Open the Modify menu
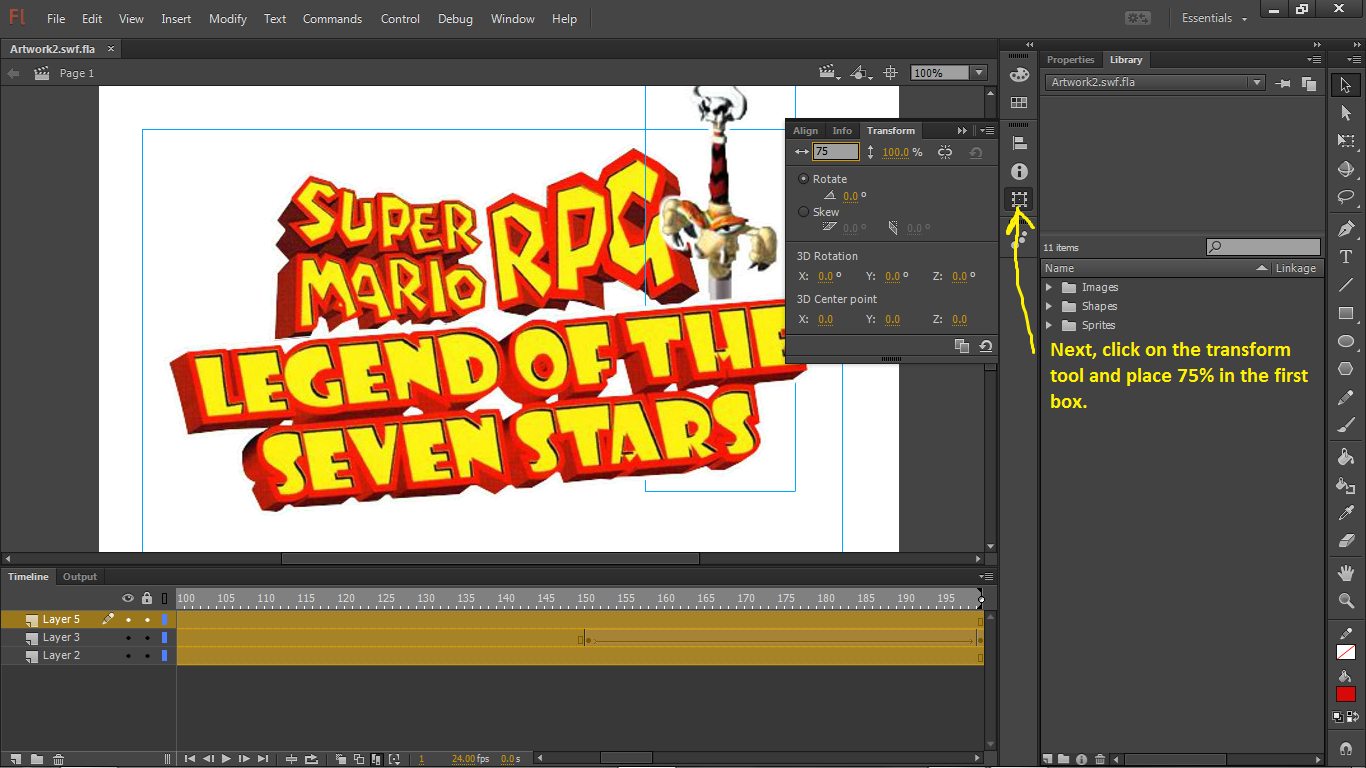This screenshot has height=768, width=1366. [227, 19]
